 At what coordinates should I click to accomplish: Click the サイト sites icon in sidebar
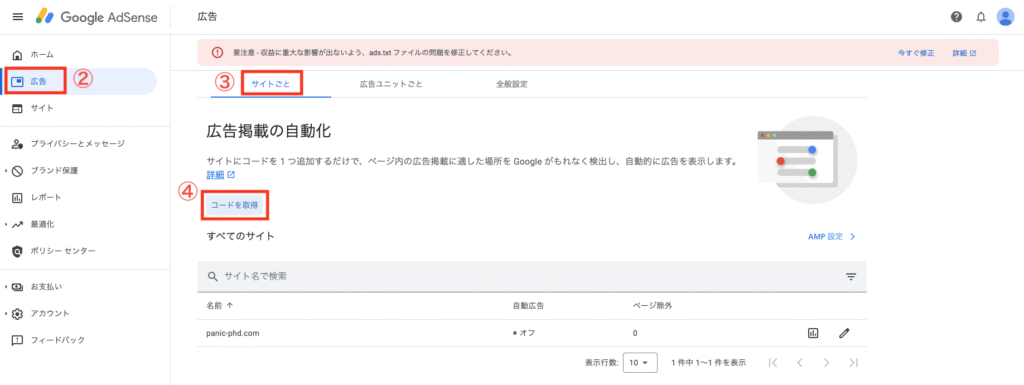pos(18,108)
